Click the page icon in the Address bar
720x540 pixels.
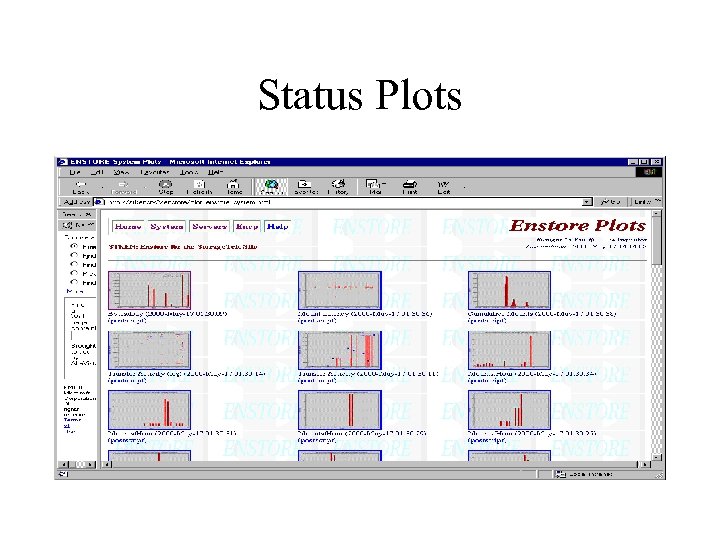point(98,202)
